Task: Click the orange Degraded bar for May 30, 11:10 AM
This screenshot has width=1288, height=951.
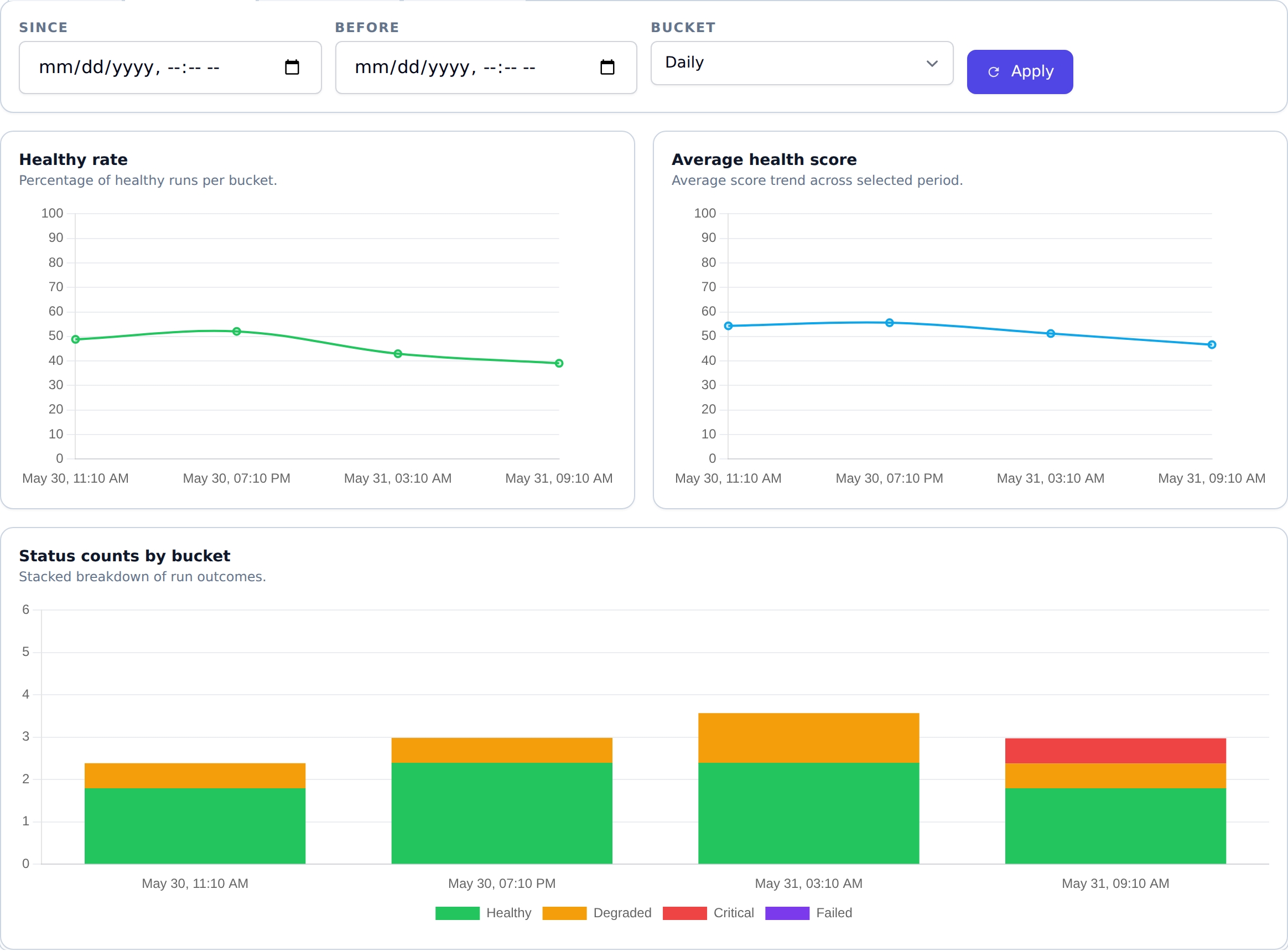Action: 195,776
